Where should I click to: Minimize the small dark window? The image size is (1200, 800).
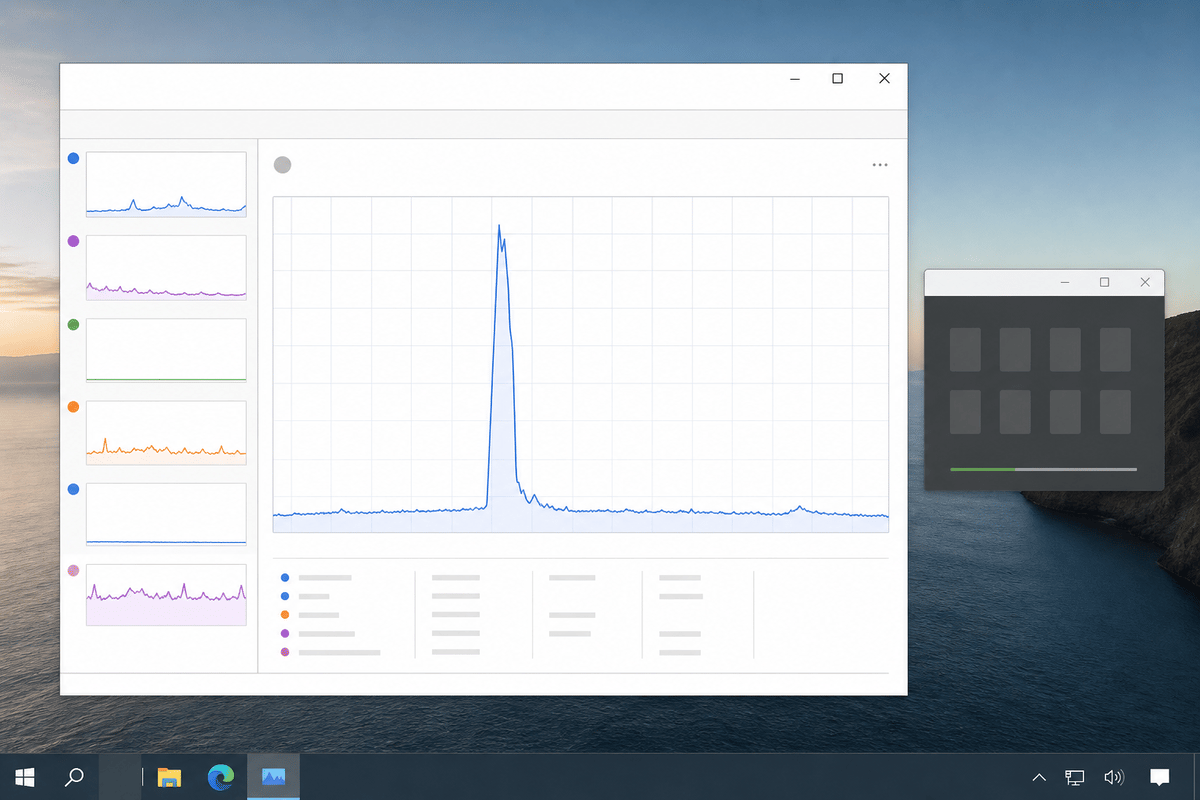point(1065,283)
